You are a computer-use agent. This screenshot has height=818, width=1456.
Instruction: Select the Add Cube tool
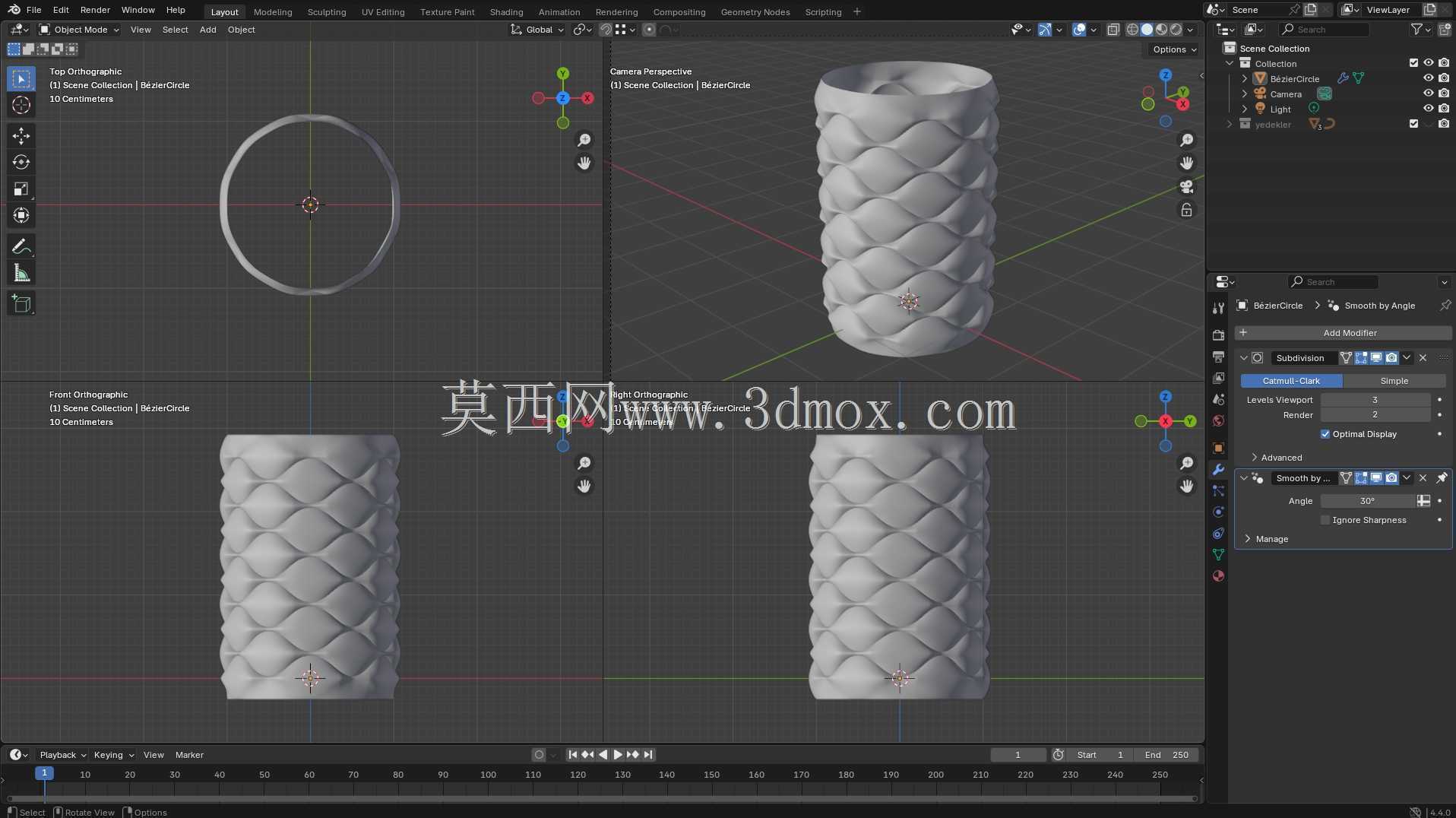pyautogui.click(x=21, y=304)
